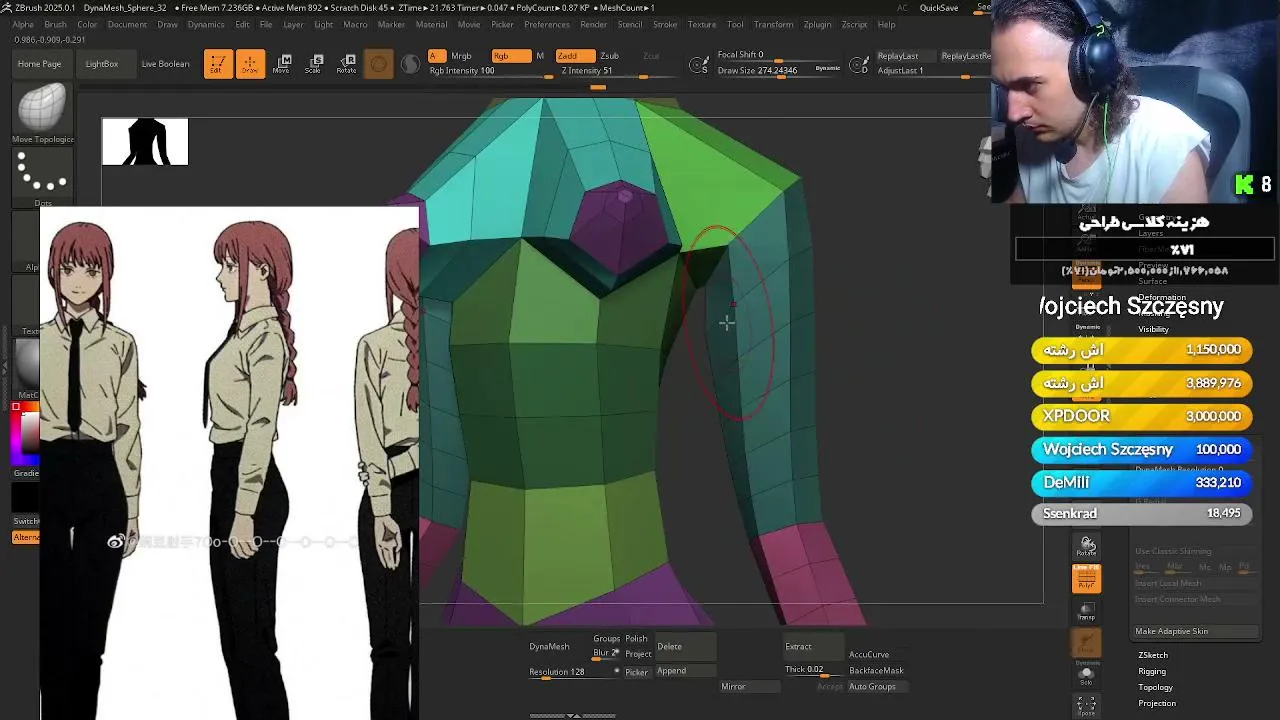Open the Alpha menu
Image resolution: width=1280 pixels, height=720 pixels.
pyautogui.click(x=22, y=24)
